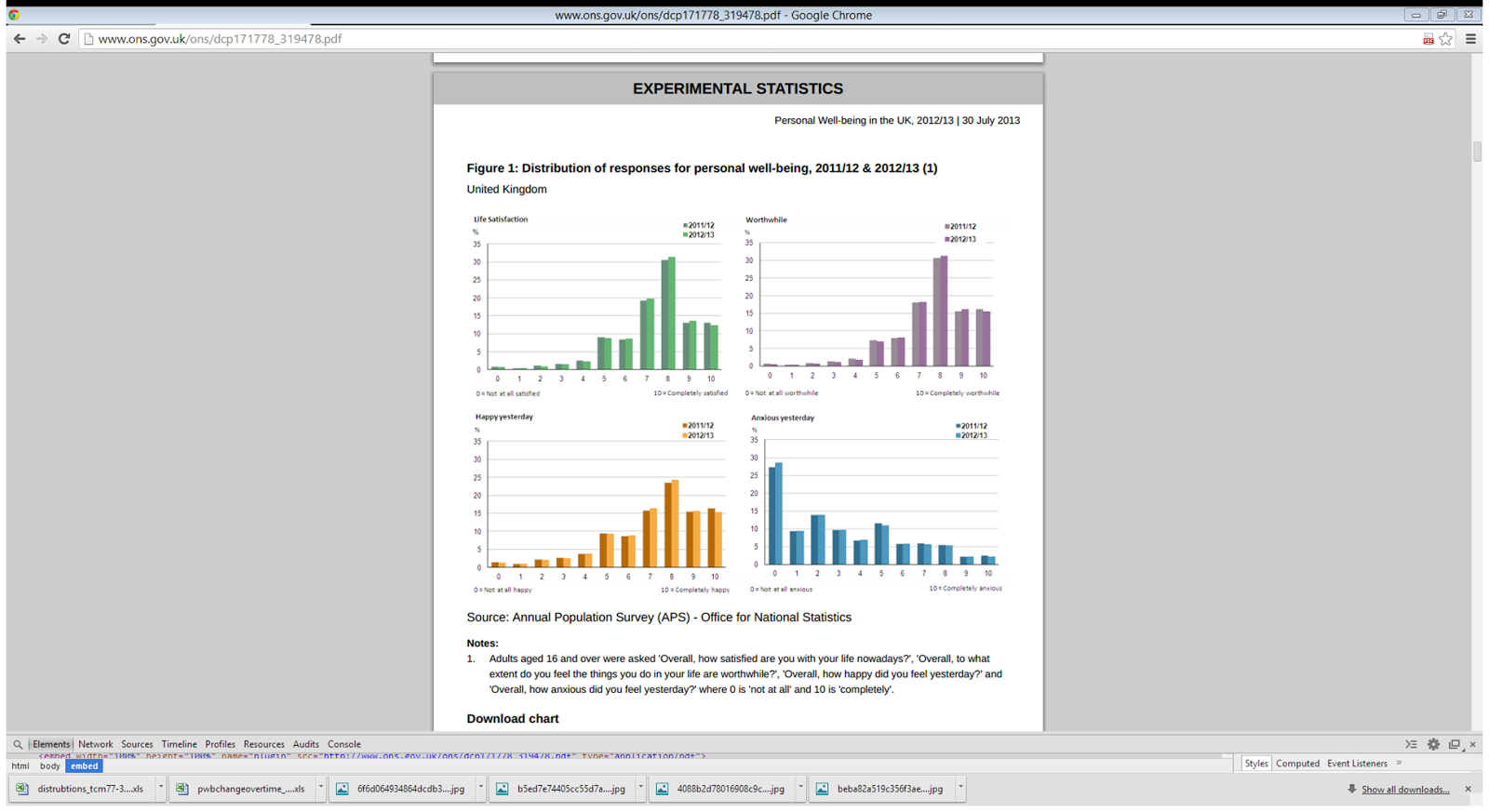Image resolution: width=1489 pixels, height=812 pixels.
Task: Click the vertical scrollbar thumb of the PDF
Action: click(1477, 152)
